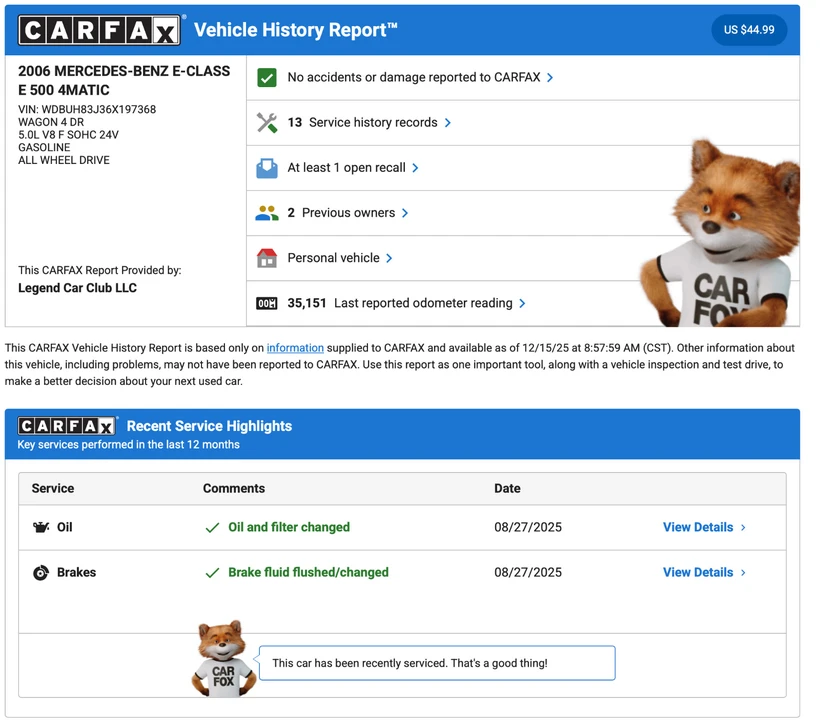
Task: Click the wrench service history icon
Action: click(267, 123)
